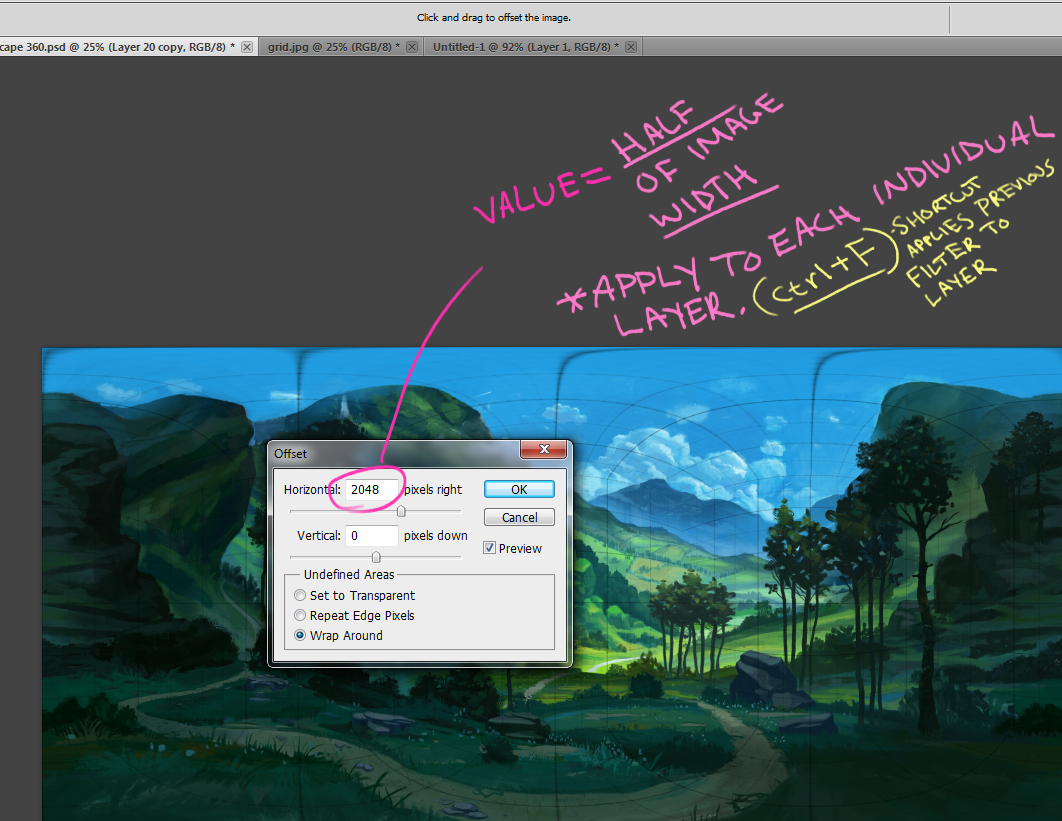Close the grid.jpg document tab
The image size is (1062, 821).
click(412, 47)
